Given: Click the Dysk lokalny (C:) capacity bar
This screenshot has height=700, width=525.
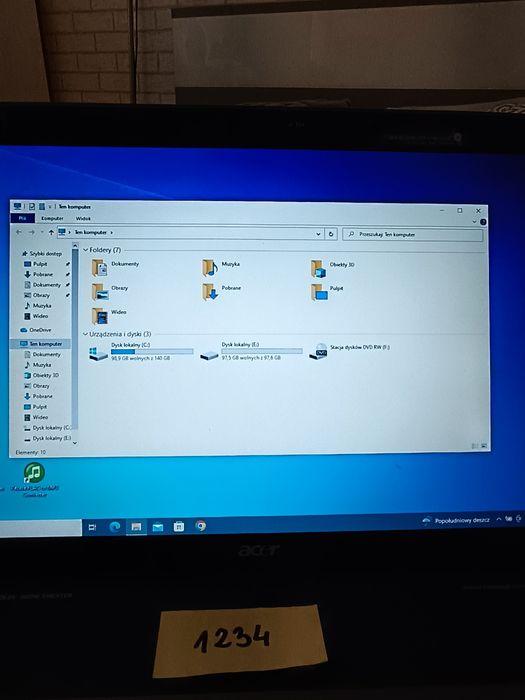Looking at the screenshot, I should 152,352.
